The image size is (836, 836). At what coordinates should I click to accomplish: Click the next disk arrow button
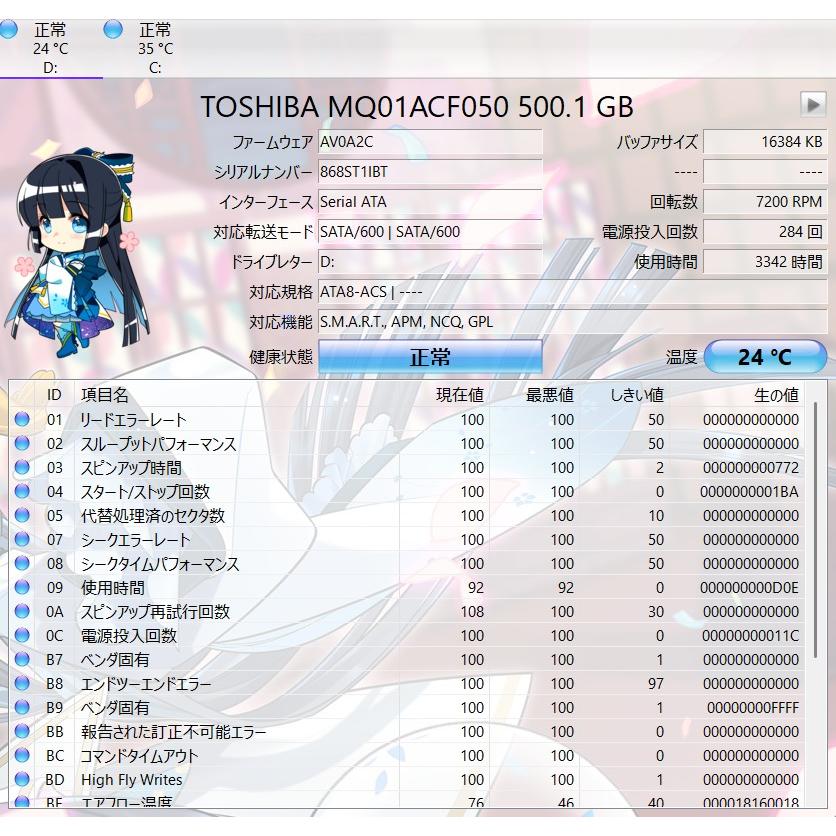pyautogui.click(x=813, y=104)
